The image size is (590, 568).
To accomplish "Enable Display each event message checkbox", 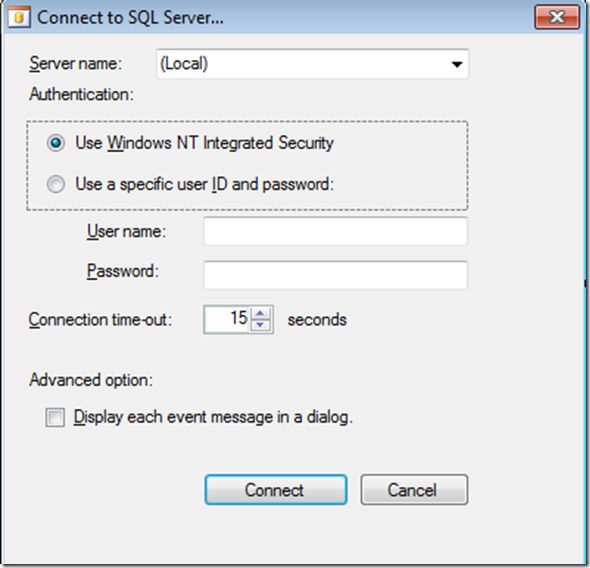I will pos(55,418).
